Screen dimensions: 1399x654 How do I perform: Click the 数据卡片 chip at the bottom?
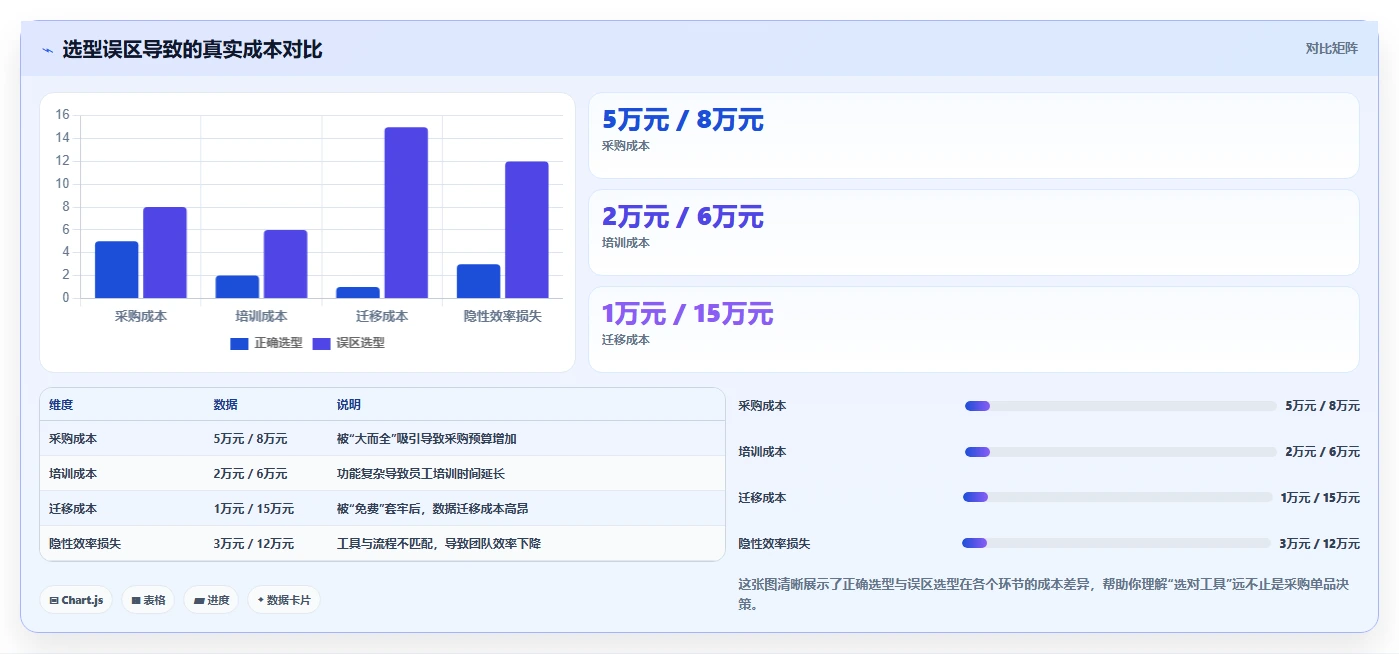[284, 600]
